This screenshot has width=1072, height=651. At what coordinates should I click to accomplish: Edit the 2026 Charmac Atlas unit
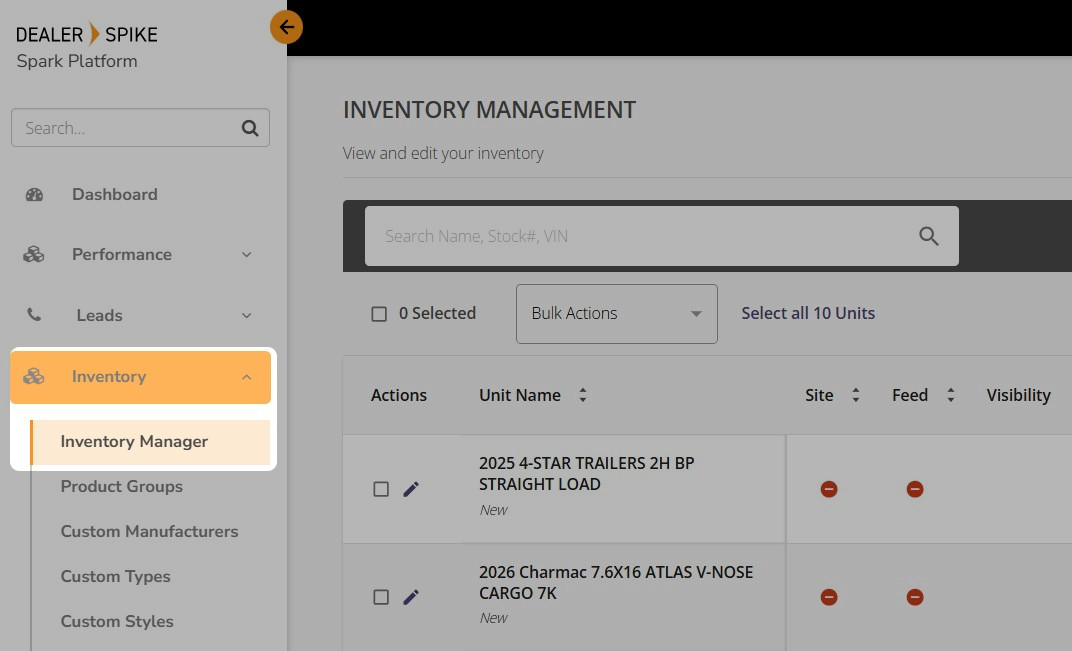tap(410, 597)
